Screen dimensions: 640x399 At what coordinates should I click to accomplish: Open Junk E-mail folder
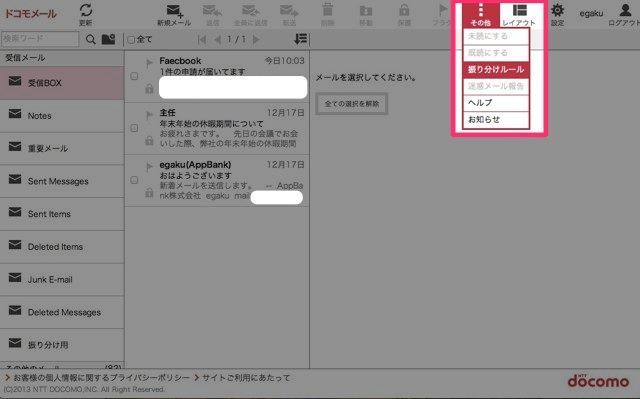(62, 279)
